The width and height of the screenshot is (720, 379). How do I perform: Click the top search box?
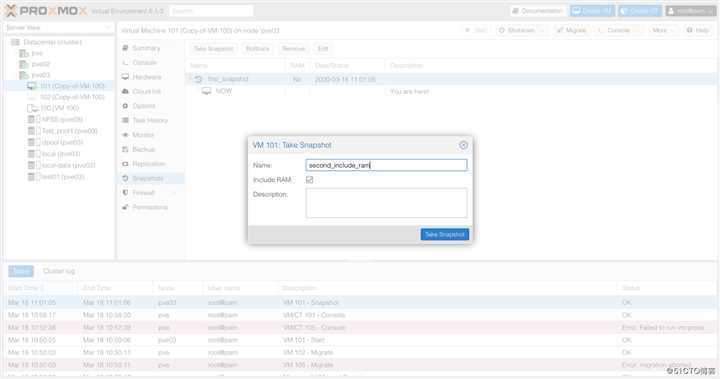coord(211,11)
